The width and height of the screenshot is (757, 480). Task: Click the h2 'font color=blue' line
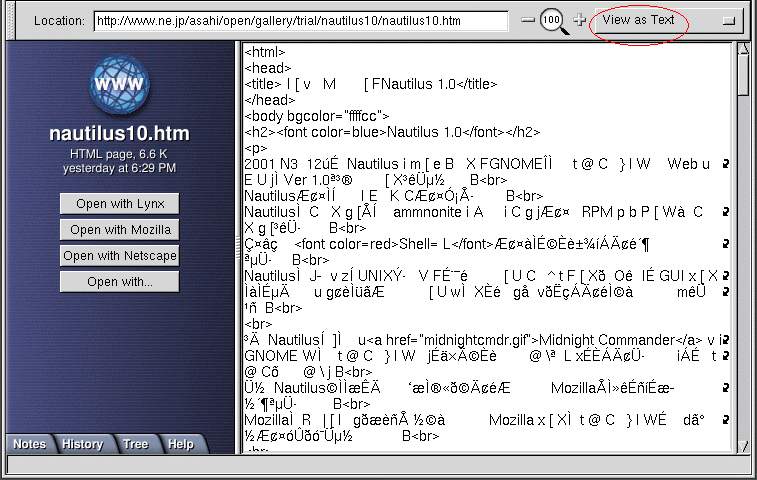(x=392, y=132)
